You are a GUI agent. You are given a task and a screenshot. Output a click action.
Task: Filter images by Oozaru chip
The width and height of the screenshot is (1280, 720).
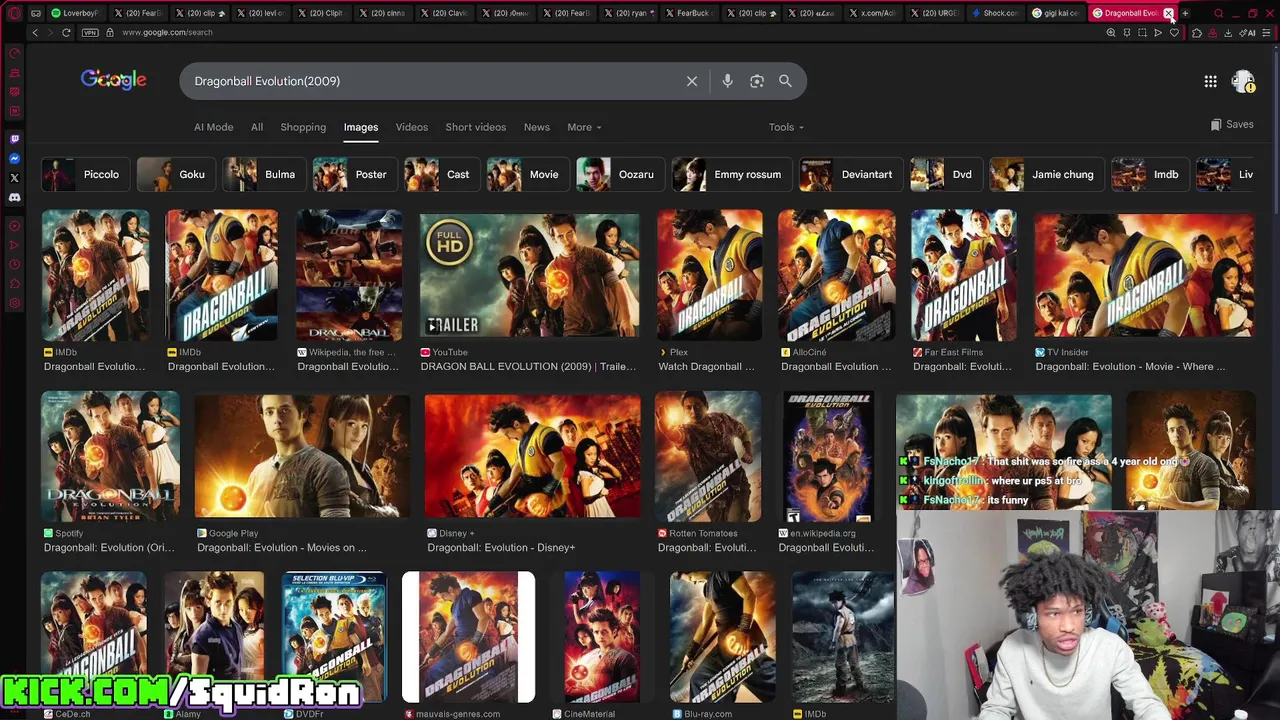[620, 174]
